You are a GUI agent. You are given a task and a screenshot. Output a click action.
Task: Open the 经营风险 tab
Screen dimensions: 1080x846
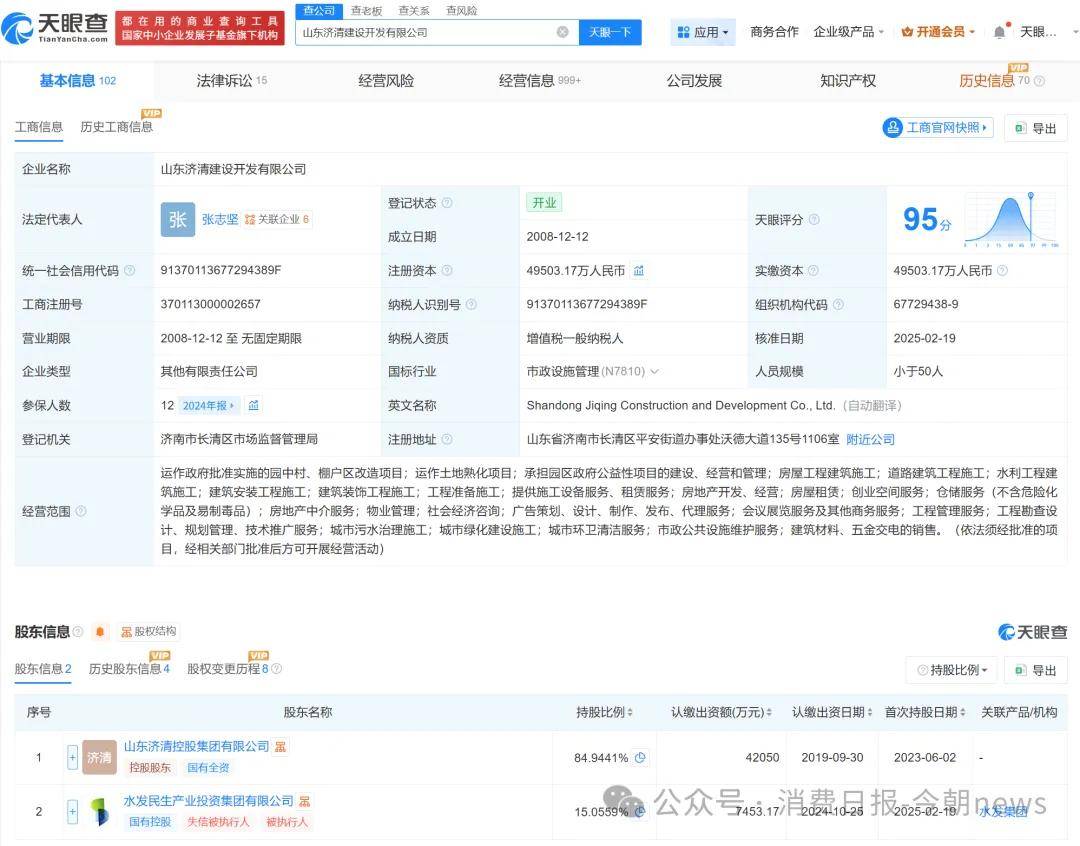[386, 81]
